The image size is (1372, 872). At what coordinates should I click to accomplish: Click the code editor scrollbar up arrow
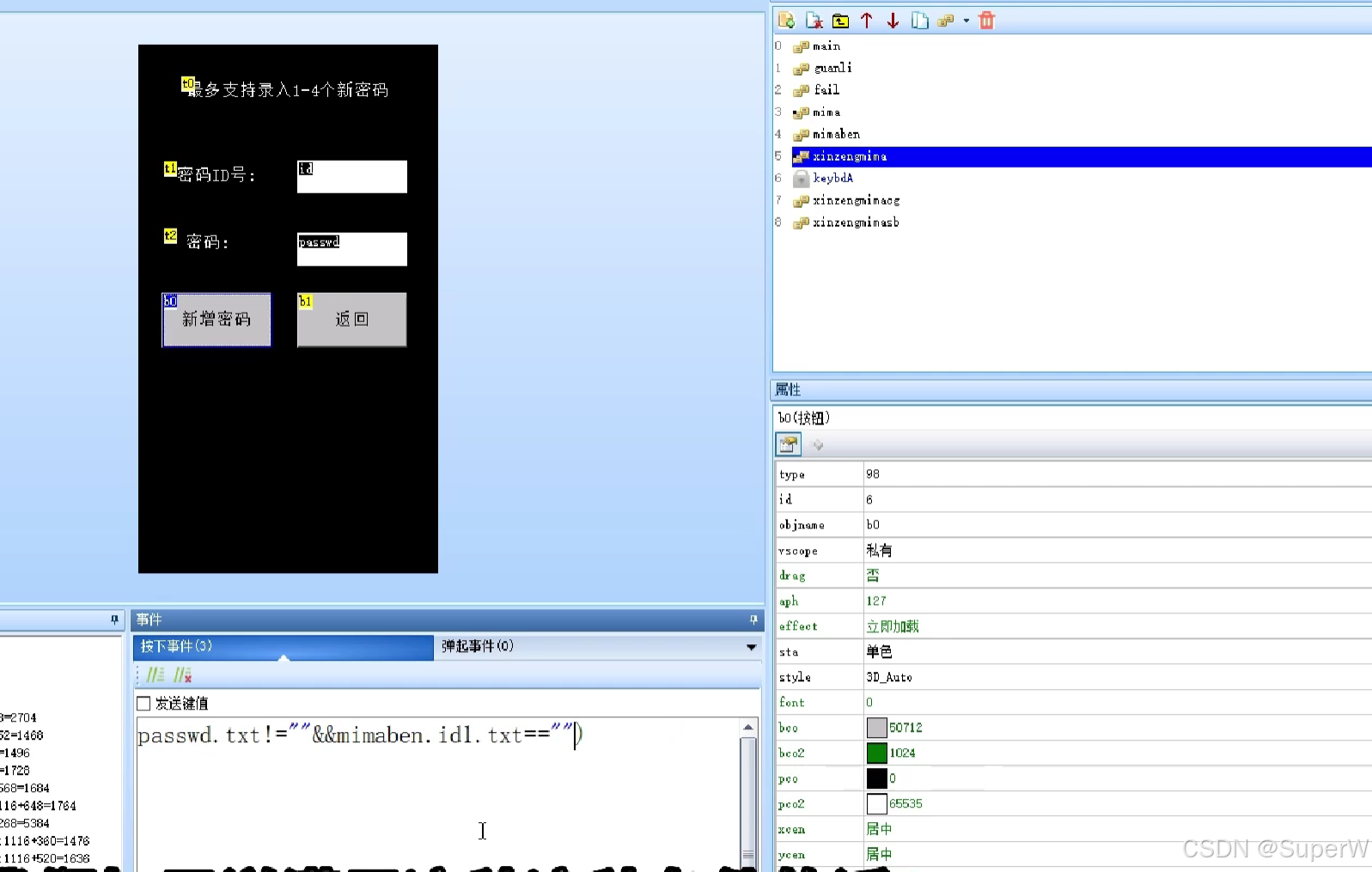748,728
